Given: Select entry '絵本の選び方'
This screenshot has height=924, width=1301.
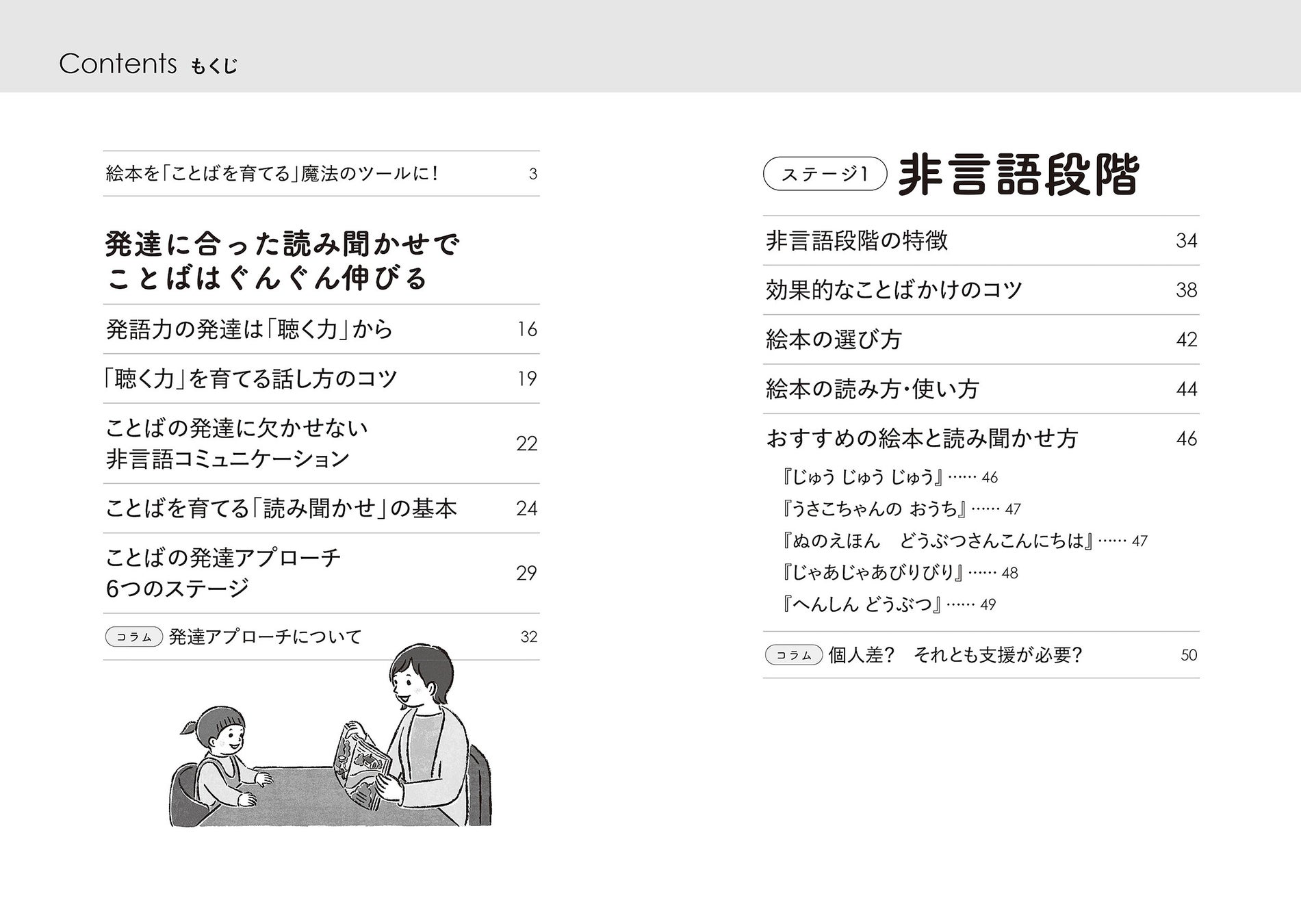Looking at the screenshot, I should pyautogui.click(x=834, y=339).
